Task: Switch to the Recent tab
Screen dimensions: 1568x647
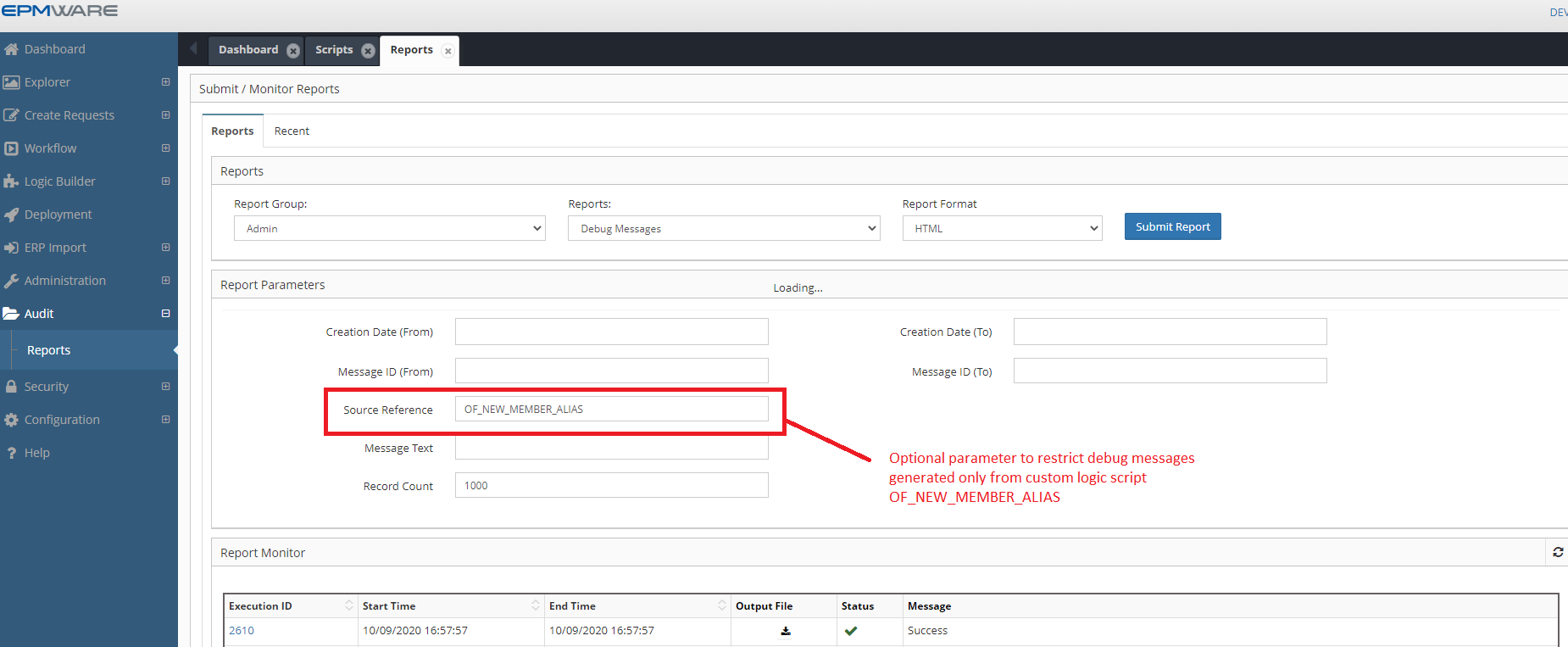Action: click(292, 131)
